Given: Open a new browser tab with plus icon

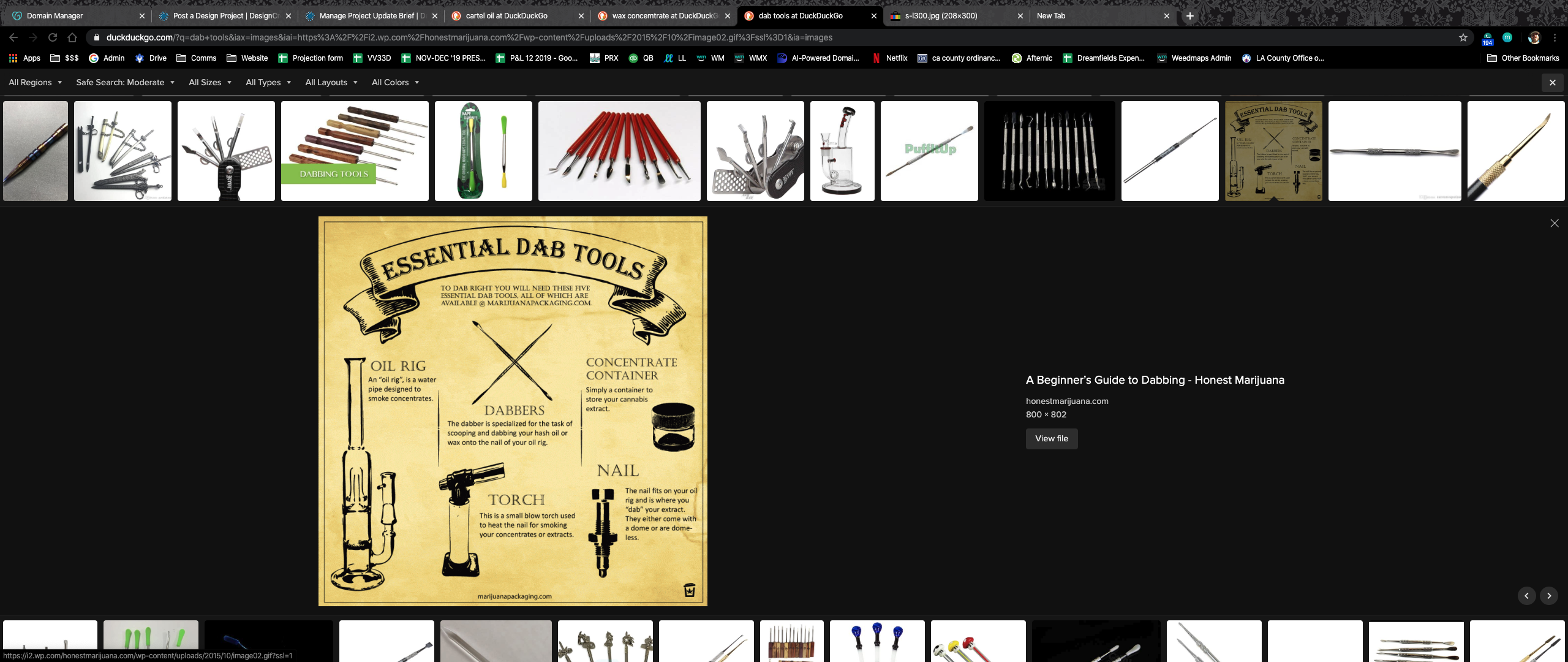Looking at the screenshot, I should tap(1190, 16).
